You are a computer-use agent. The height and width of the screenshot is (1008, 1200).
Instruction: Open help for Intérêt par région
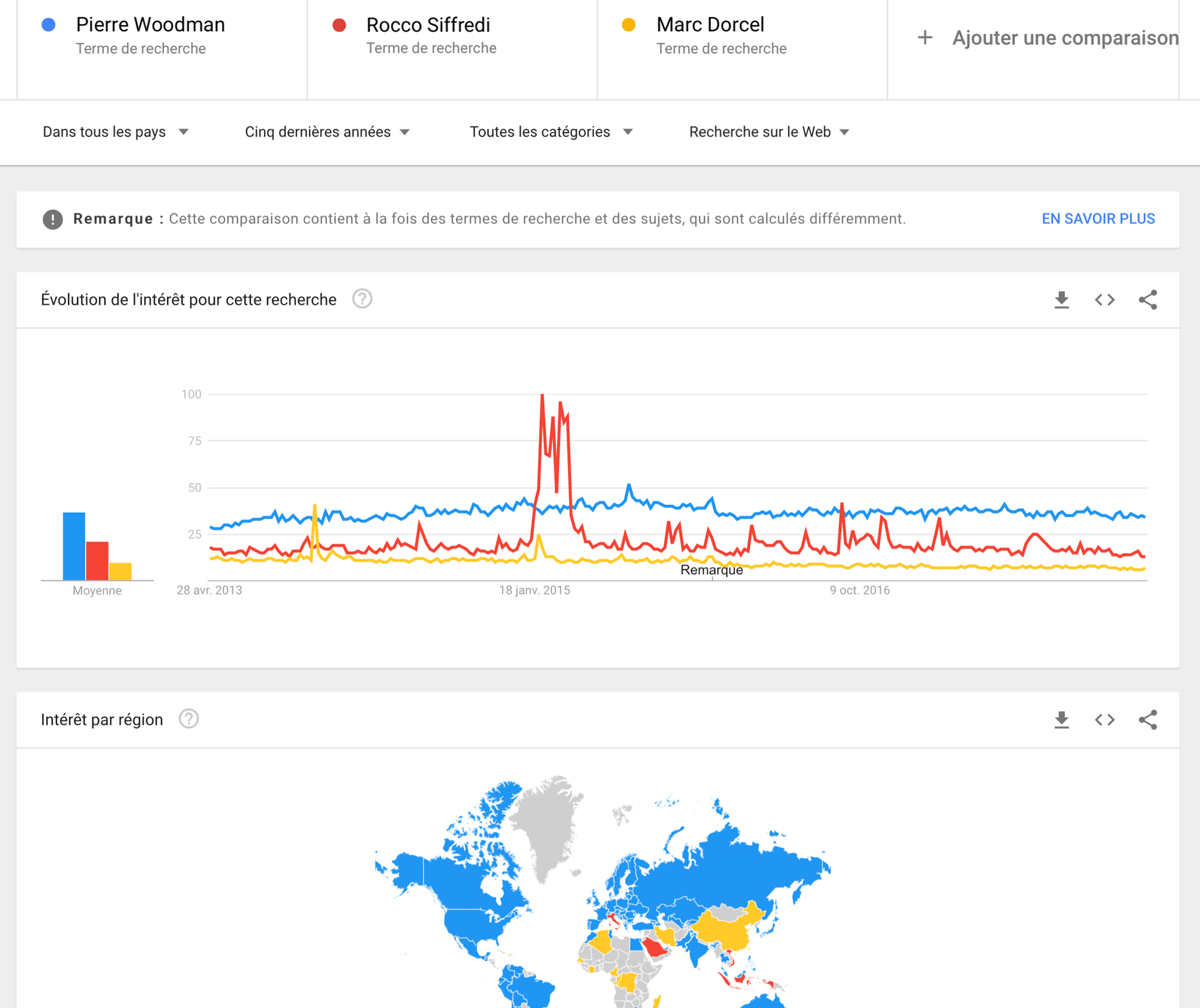coord(188,719)
